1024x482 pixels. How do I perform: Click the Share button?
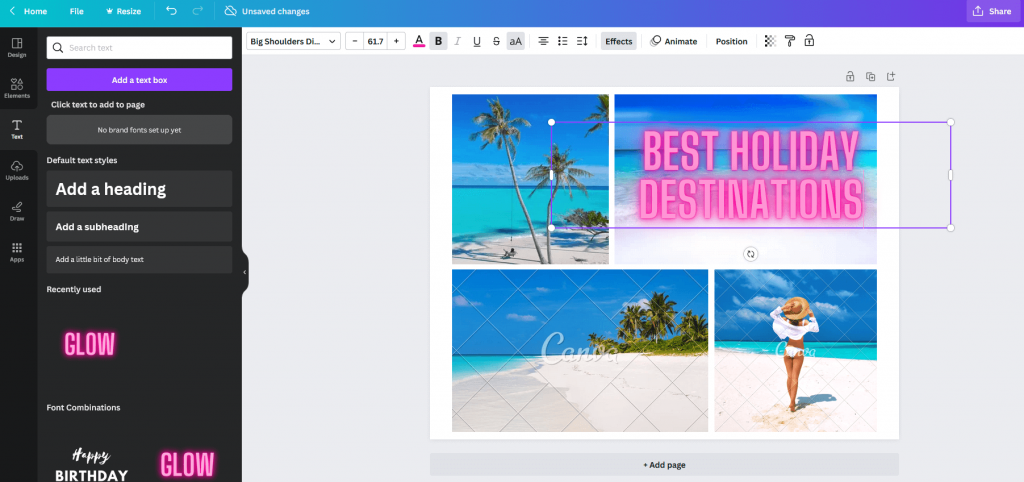point(993,11)
